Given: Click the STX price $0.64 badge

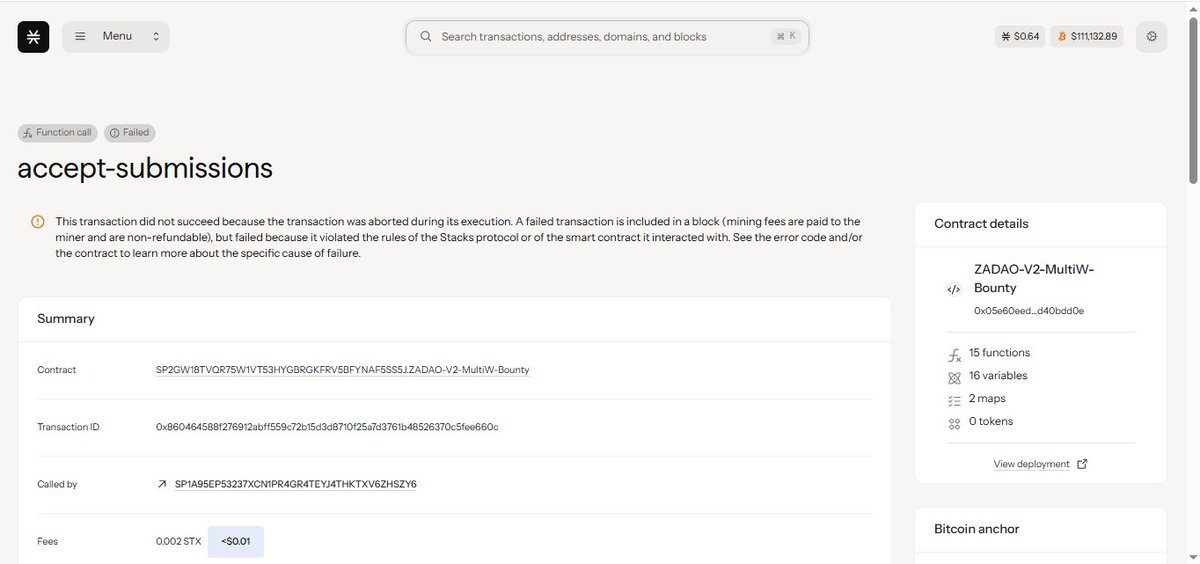Looking at the screenshot, I should [x=1019, y=36].
